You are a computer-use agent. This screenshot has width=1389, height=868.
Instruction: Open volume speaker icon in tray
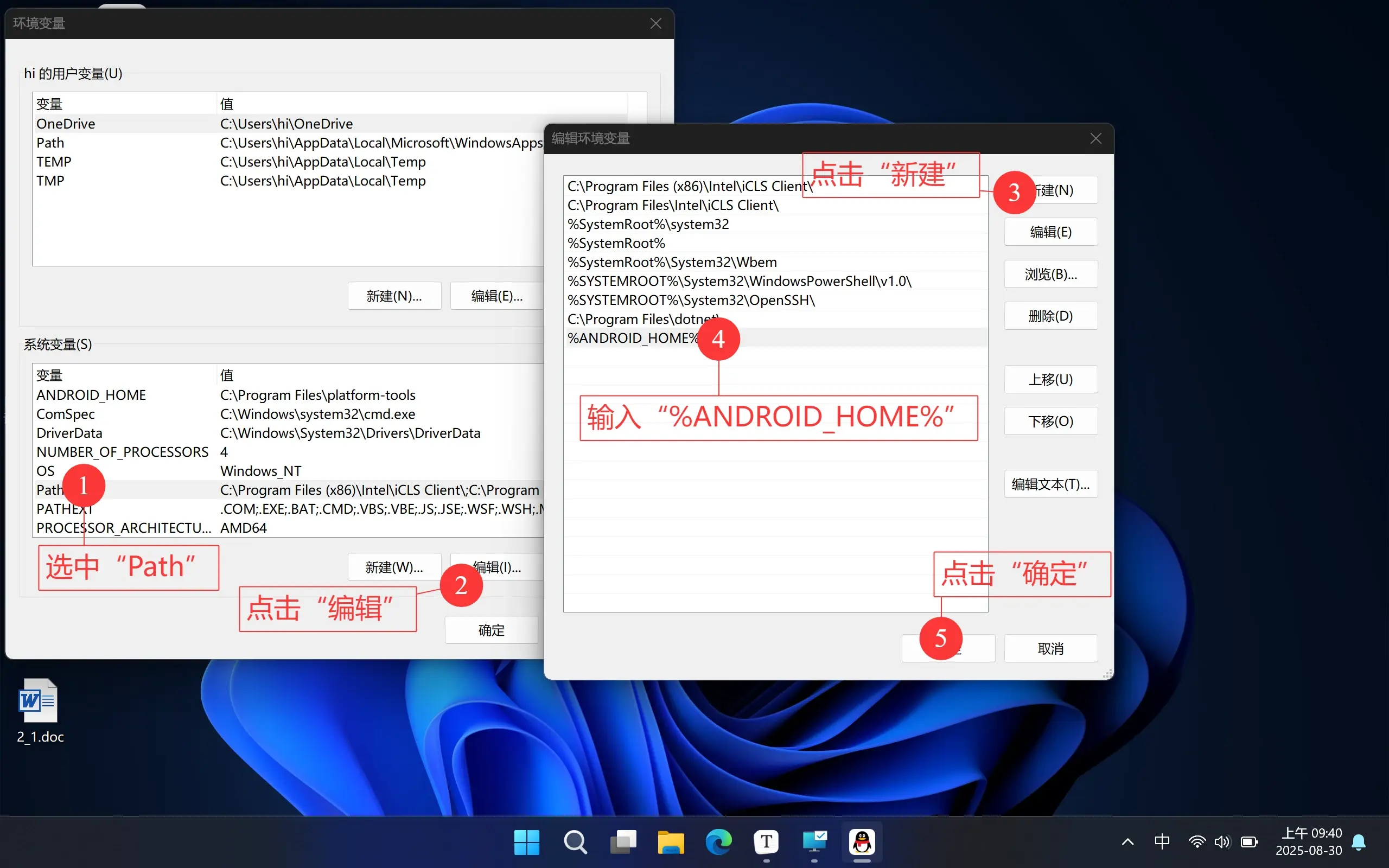[1222, 841]
